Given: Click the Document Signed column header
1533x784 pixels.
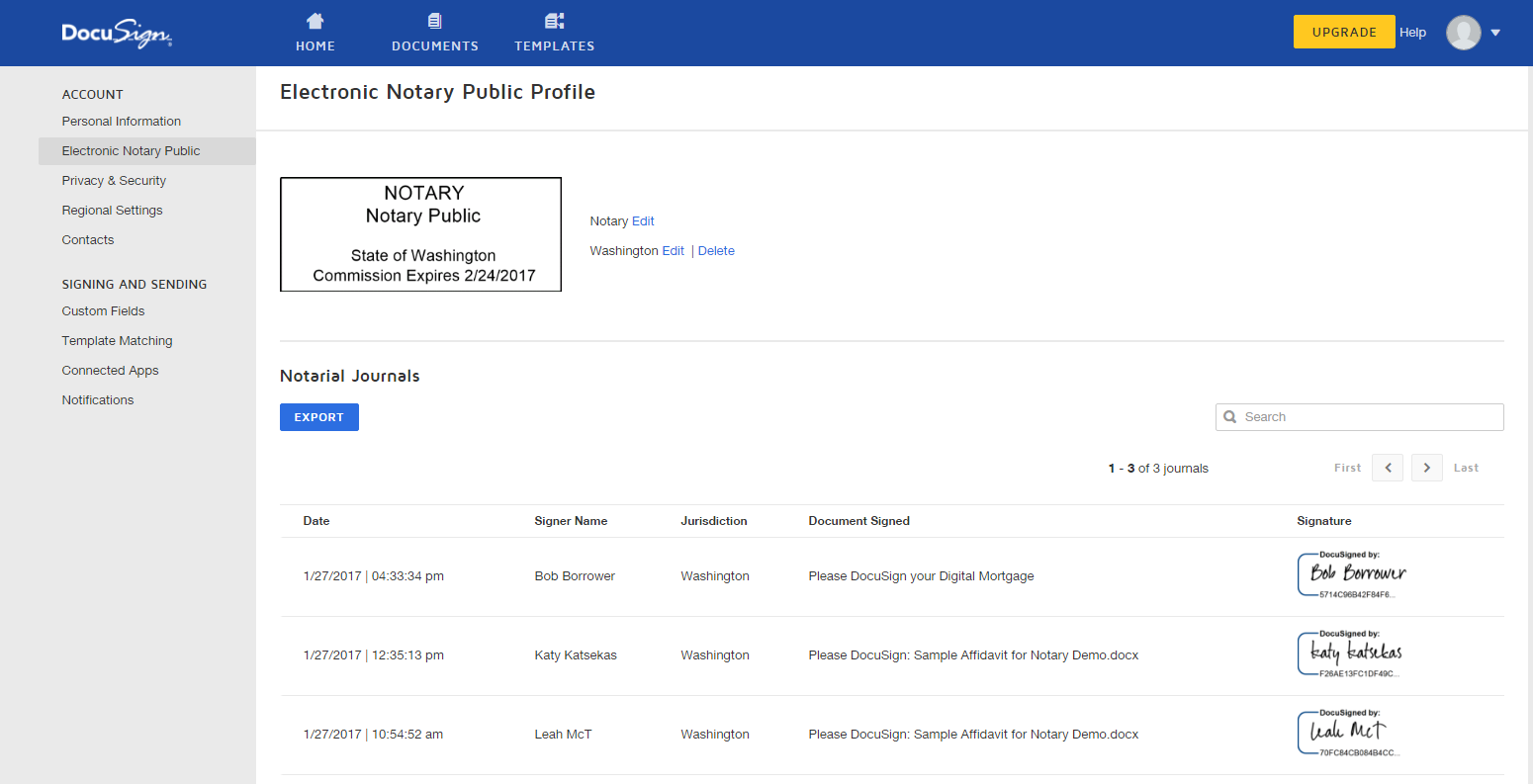Looking at the screenshot, I should (x=858, y=521).
